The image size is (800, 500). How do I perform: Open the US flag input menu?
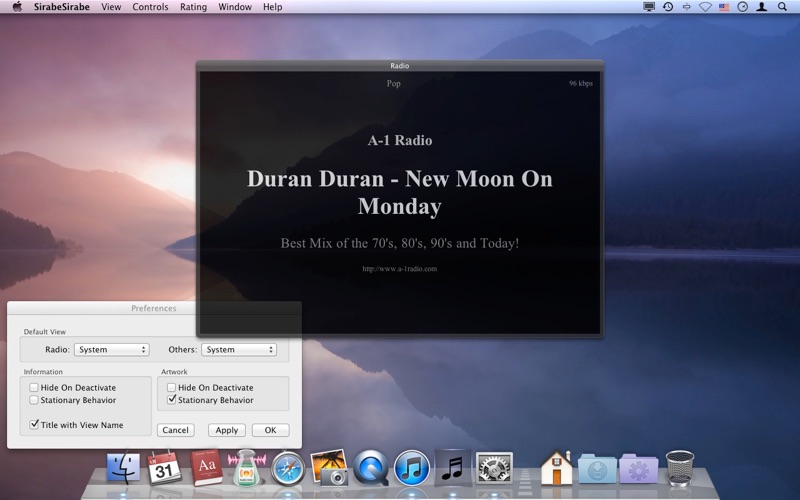[724, 7]
